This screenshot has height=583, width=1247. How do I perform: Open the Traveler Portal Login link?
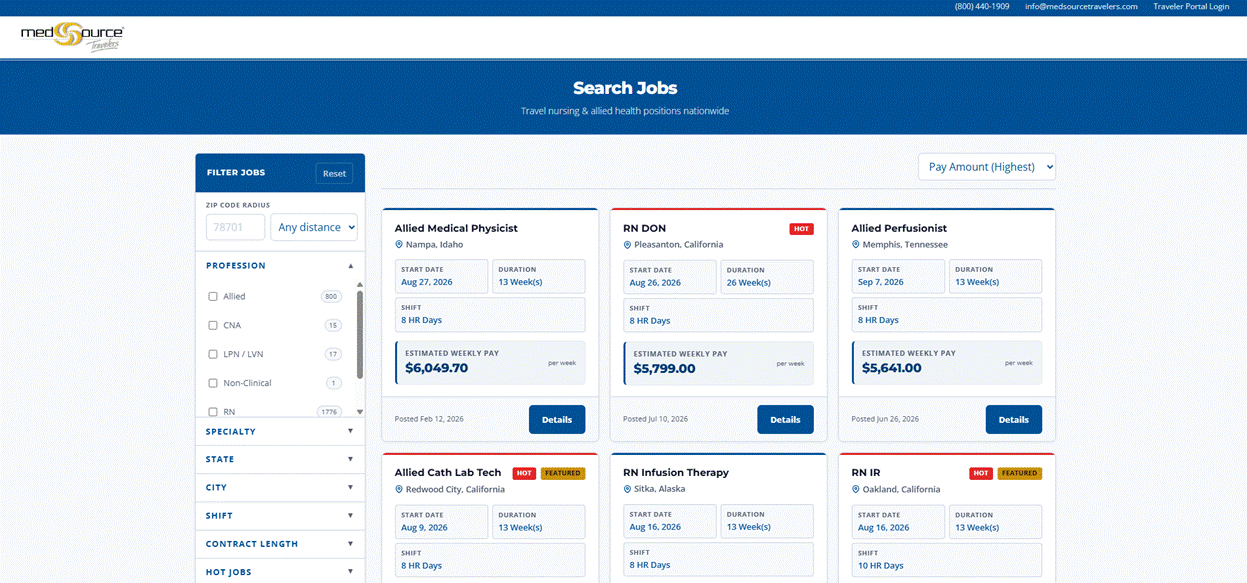tap(1191, 7)
